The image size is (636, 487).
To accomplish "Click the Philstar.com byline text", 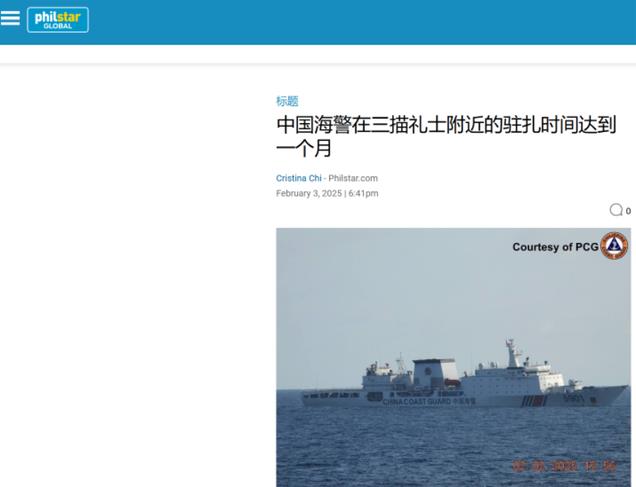I will 353,178.
